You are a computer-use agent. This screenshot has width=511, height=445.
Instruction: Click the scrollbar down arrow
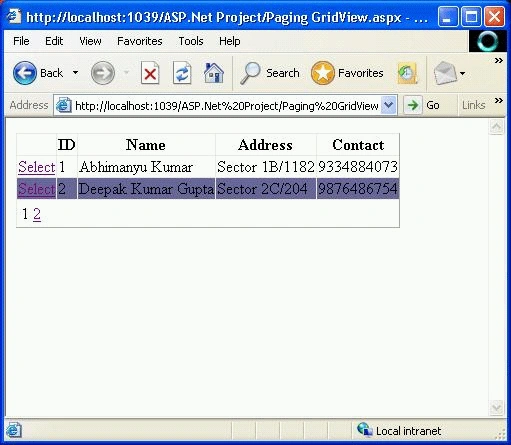496,408
